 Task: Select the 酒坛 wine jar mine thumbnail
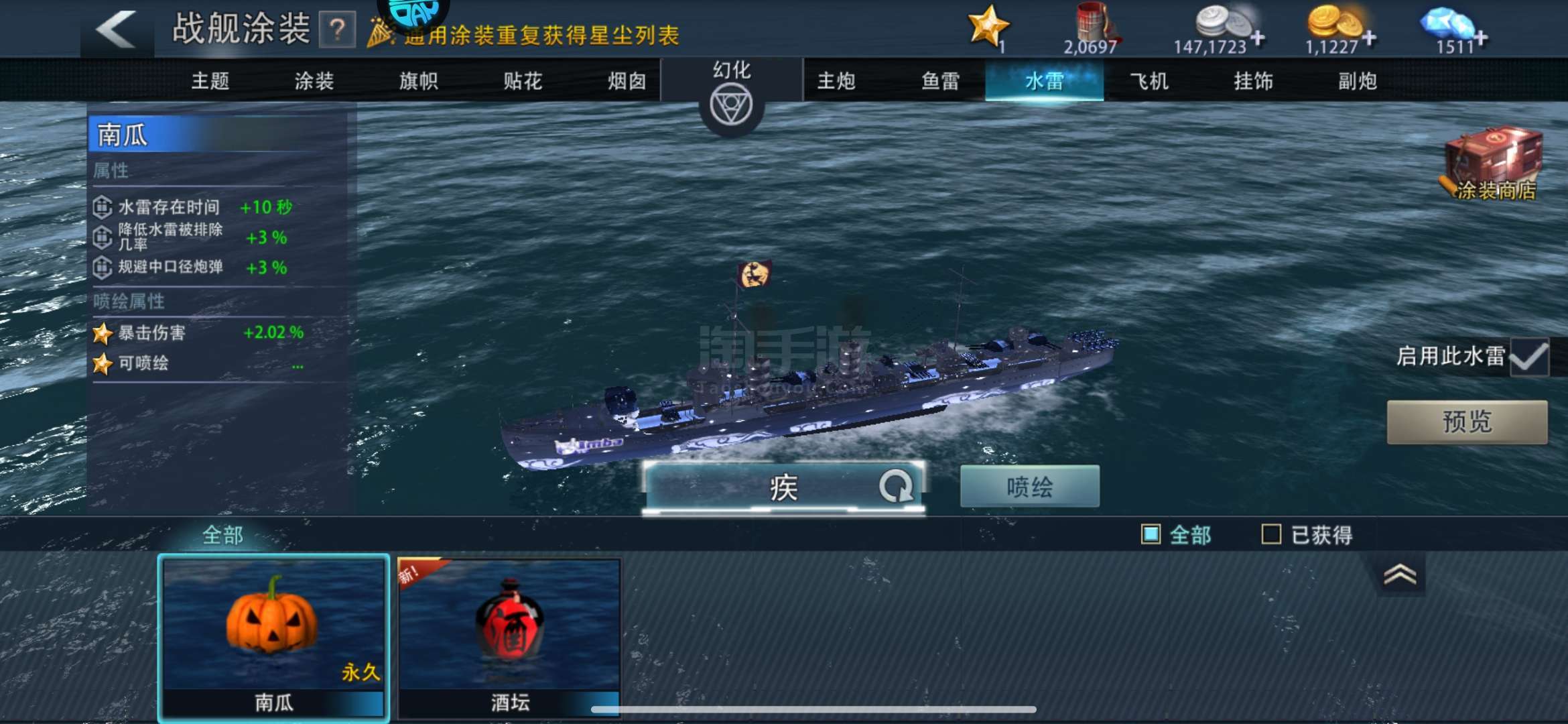[x=510, y=638]
